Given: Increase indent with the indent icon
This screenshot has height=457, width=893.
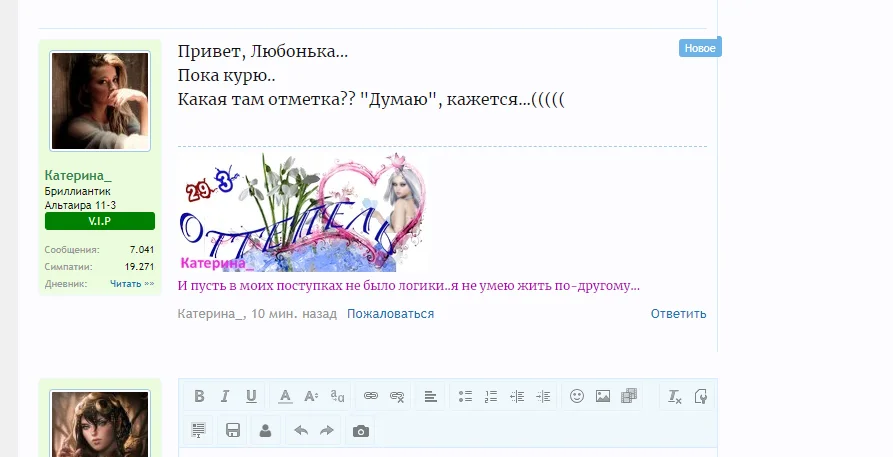Looking at the screenshot, I should (x=543, y=396).
